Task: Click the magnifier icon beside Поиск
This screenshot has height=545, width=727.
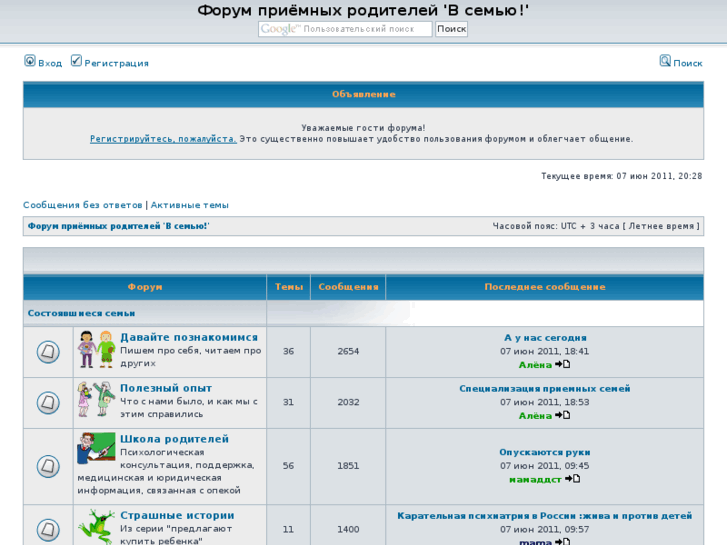Action: click(665, 61)
